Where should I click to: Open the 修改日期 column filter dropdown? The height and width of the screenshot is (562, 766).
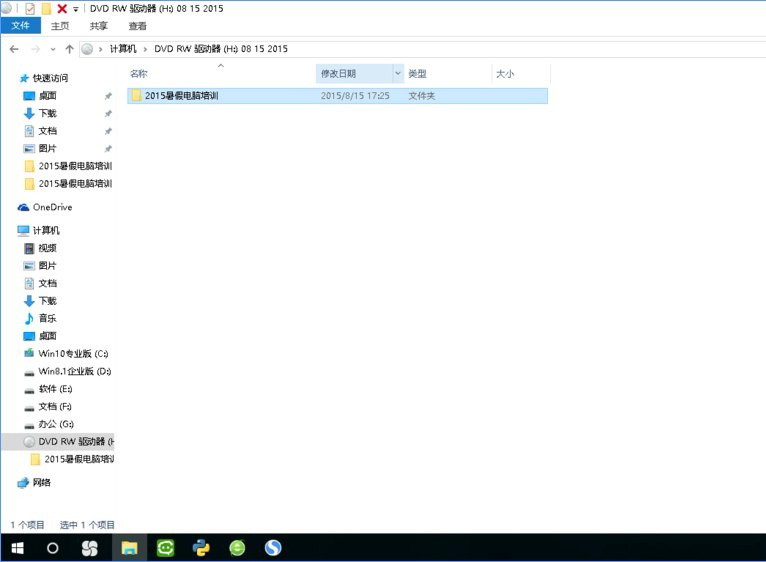point(398,74)
